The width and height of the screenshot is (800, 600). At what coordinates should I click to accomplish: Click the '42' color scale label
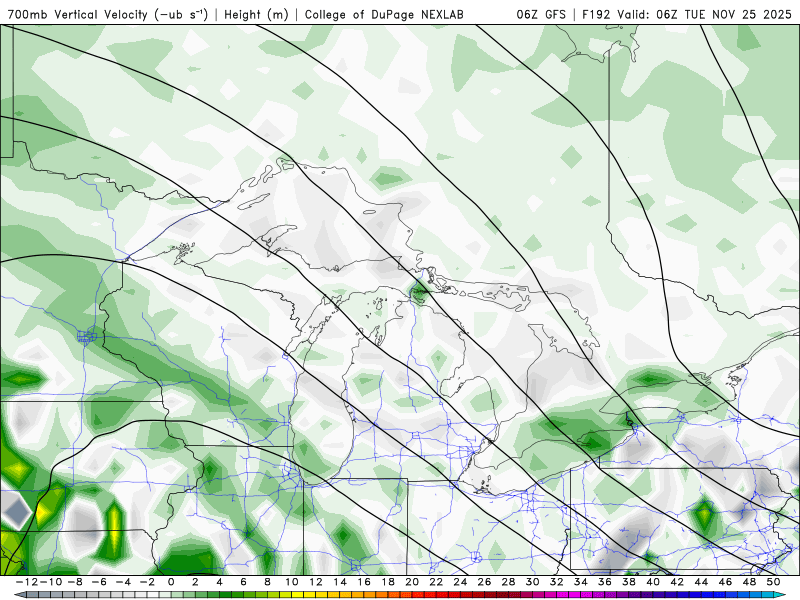[677, 582]
